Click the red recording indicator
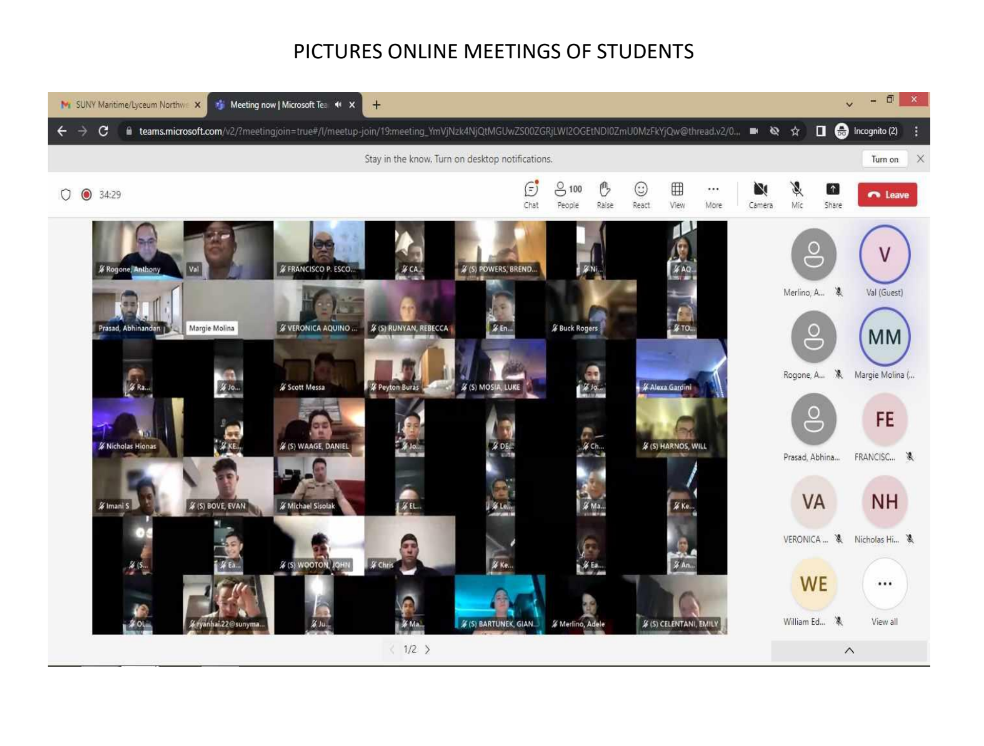Image resolution: width=984 pixels, height=746 pixels. (87, 194)
